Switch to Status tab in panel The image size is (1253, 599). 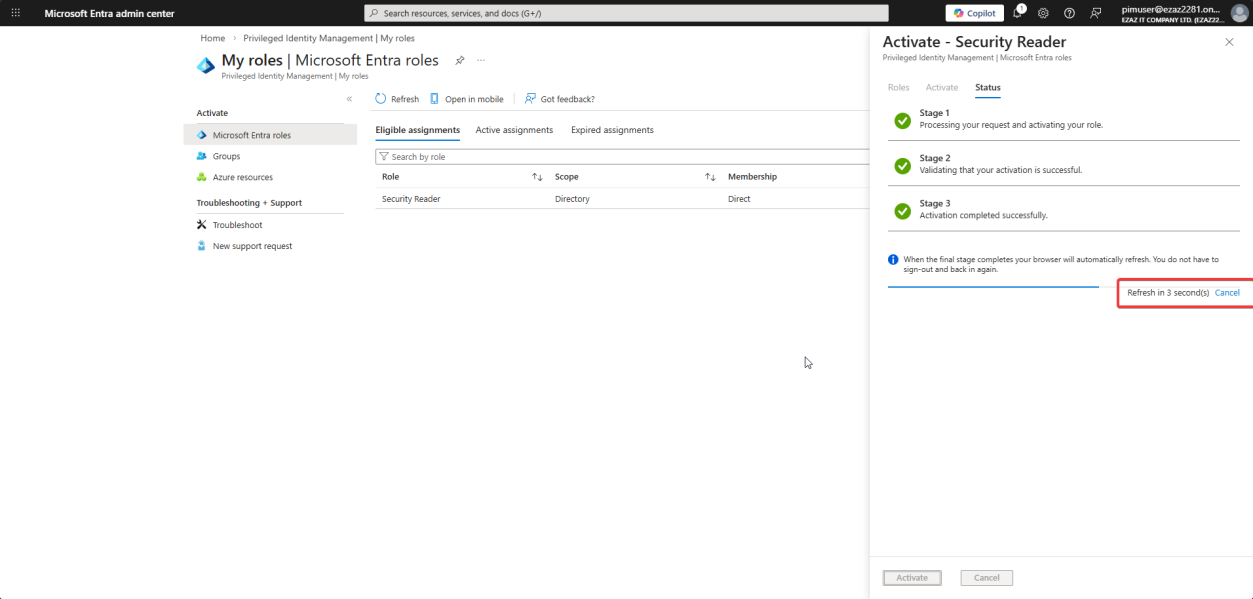click(988, 88)
